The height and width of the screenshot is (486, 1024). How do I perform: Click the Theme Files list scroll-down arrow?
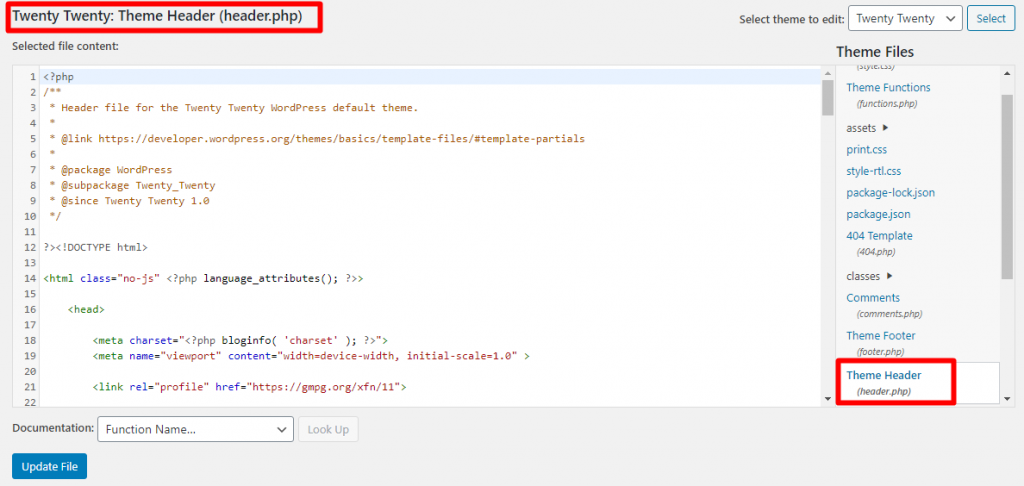1006,398
